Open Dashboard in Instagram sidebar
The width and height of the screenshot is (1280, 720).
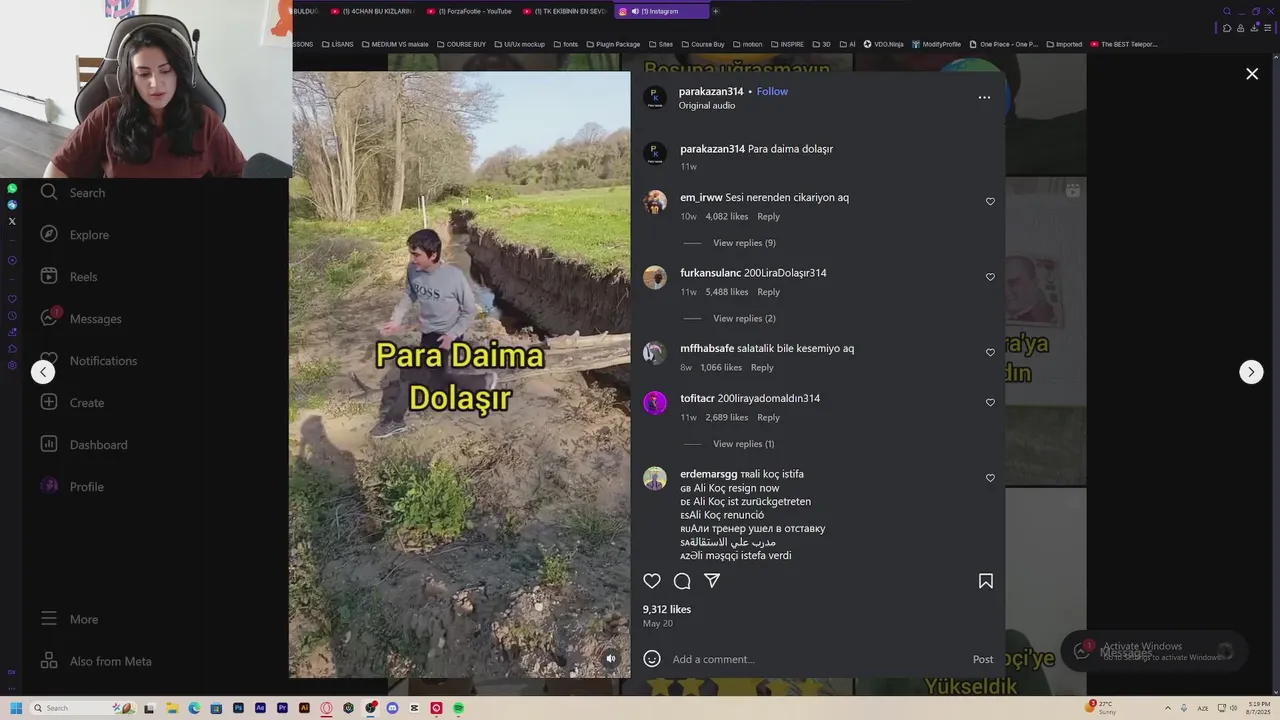84,445
